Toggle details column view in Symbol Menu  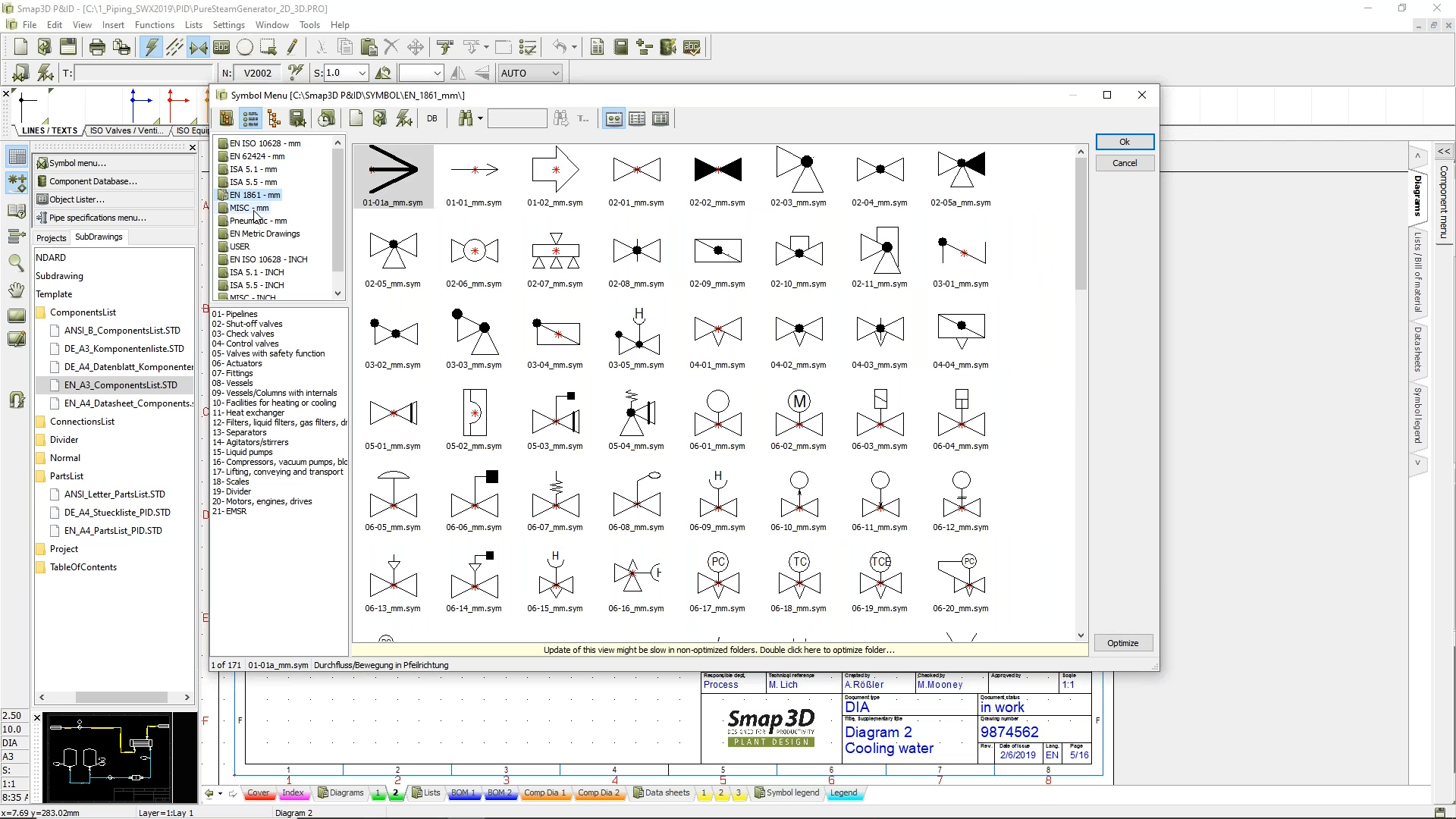coord(661,118)
